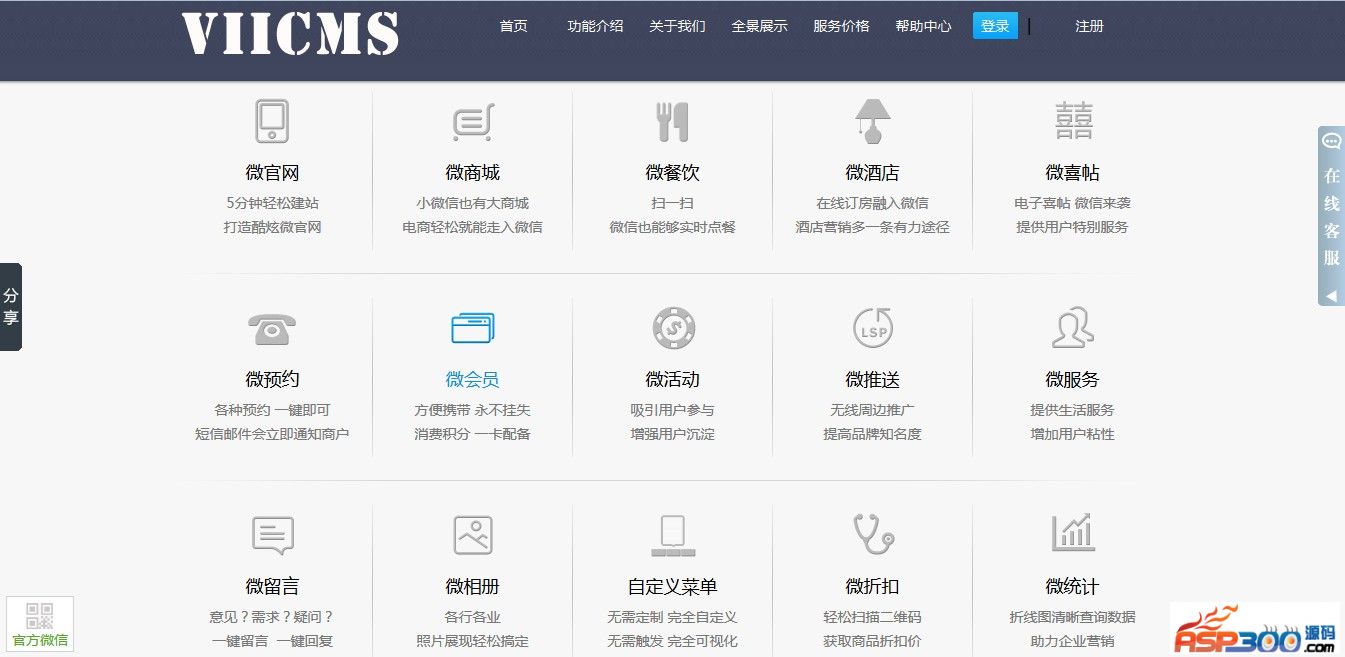The width and height of the screenshot is (1345, 657).
Task: Click the blue 登录 button
Action: [x=995, y=26]
